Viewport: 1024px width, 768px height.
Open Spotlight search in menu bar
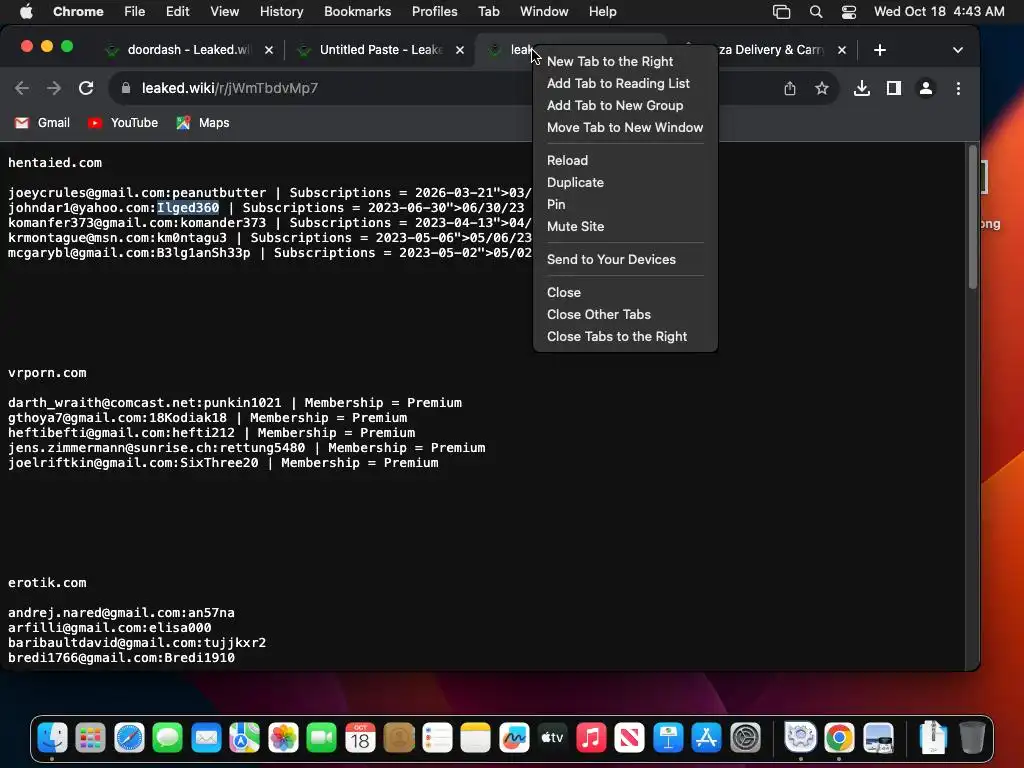[816, 12]
